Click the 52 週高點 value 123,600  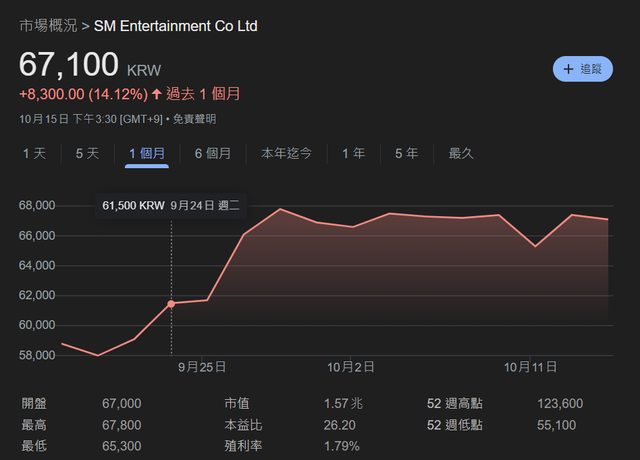pyautogui.click(x=560, y=404)
